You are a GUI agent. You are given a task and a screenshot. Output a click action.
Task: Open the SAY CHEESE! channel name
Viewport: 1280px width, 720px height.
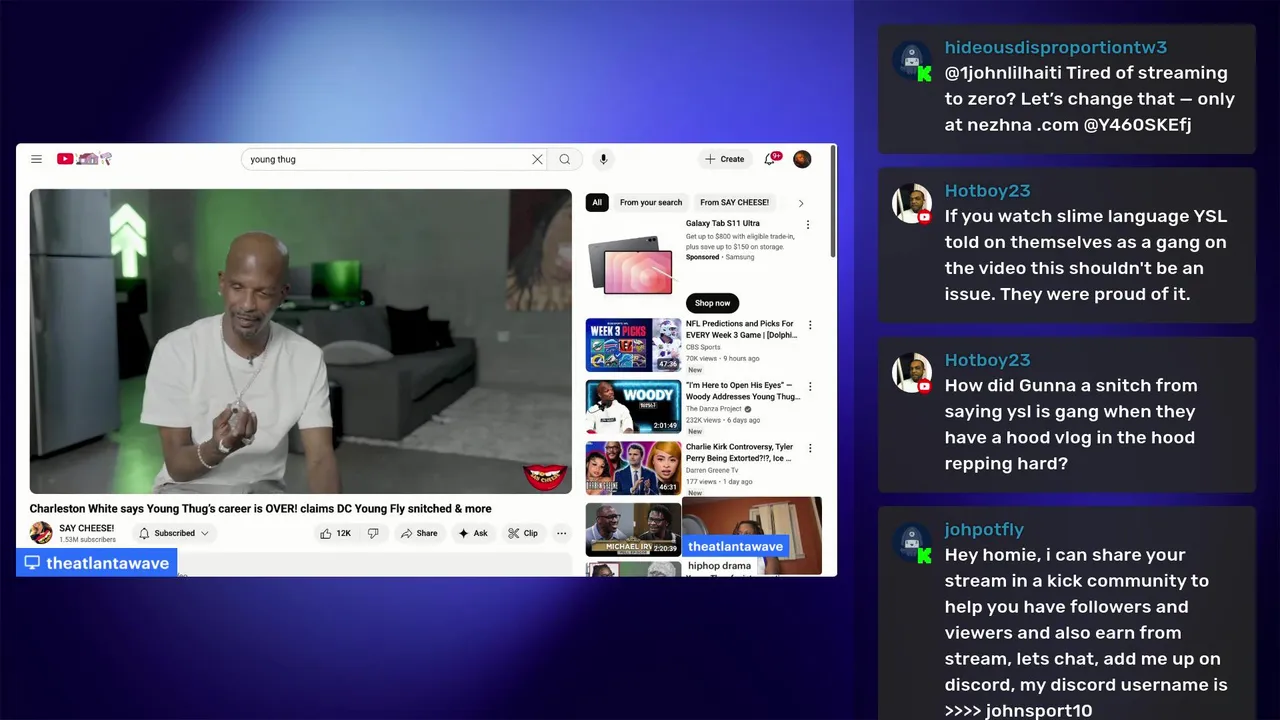pyautogui.click(x=87, y=528)
